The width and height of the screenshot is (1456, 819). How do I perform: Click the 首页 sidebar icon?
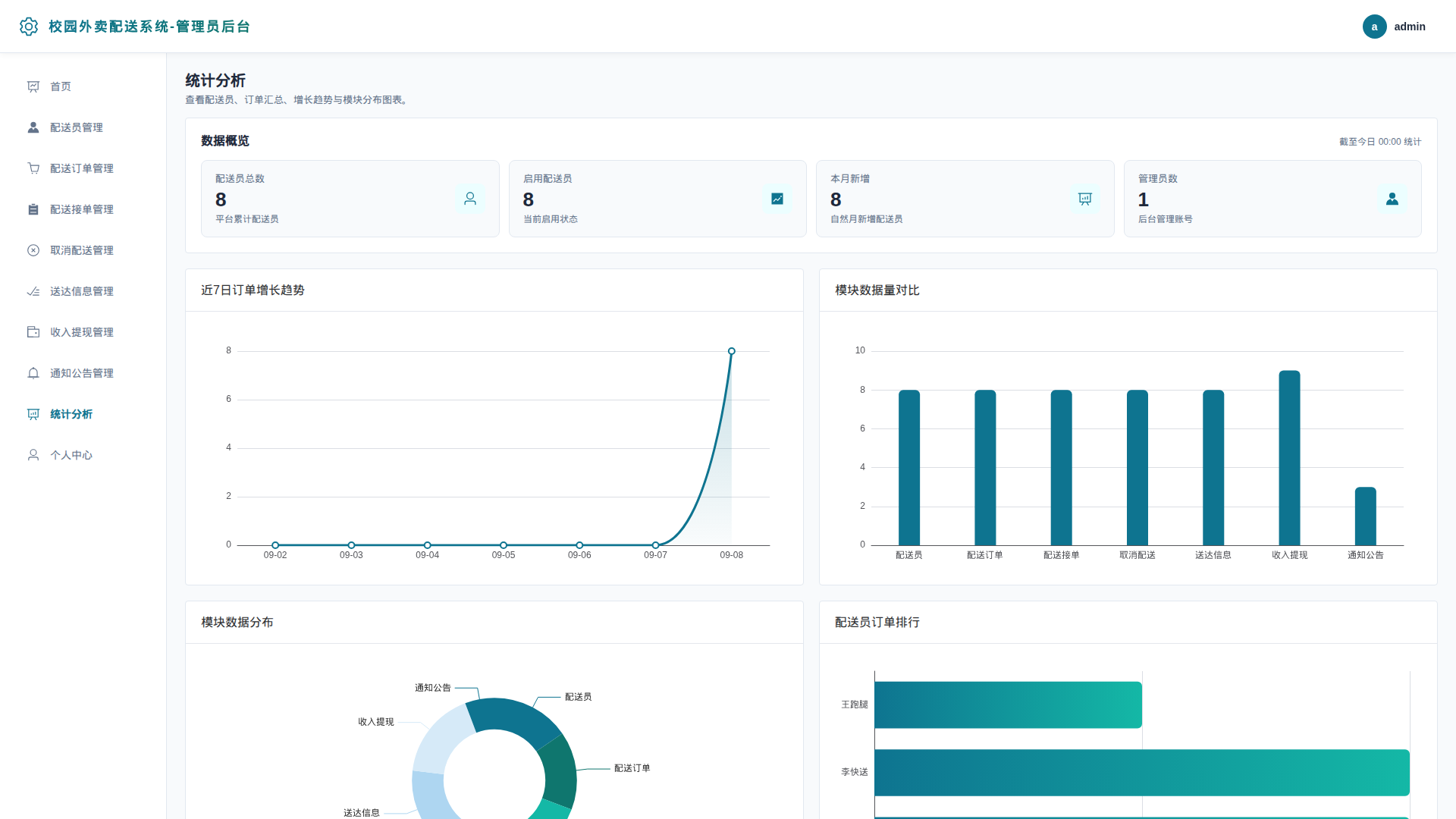[33, 86]
